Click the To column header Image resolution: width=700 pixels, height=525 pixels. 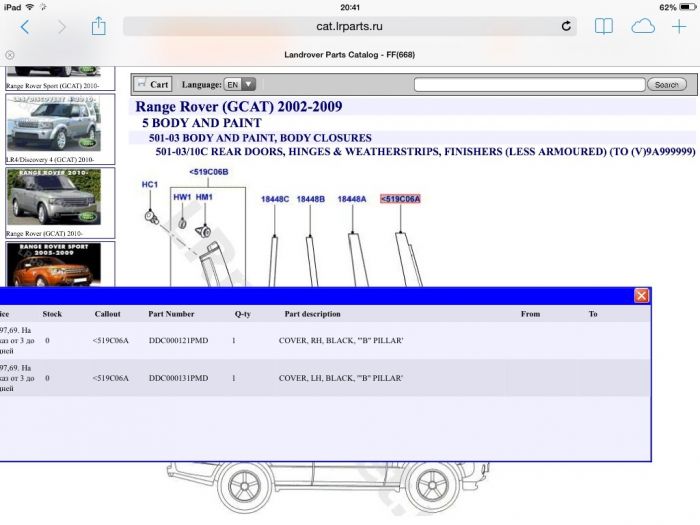click(x=593, y=314)
